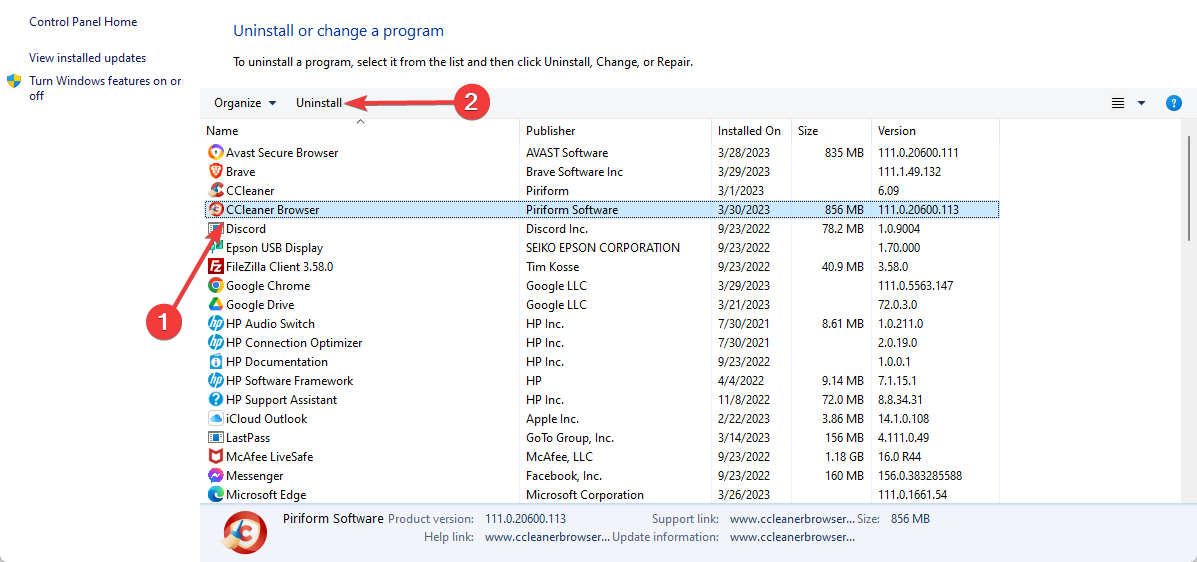
Task: Select Google Drive program name
Action: 260,305
